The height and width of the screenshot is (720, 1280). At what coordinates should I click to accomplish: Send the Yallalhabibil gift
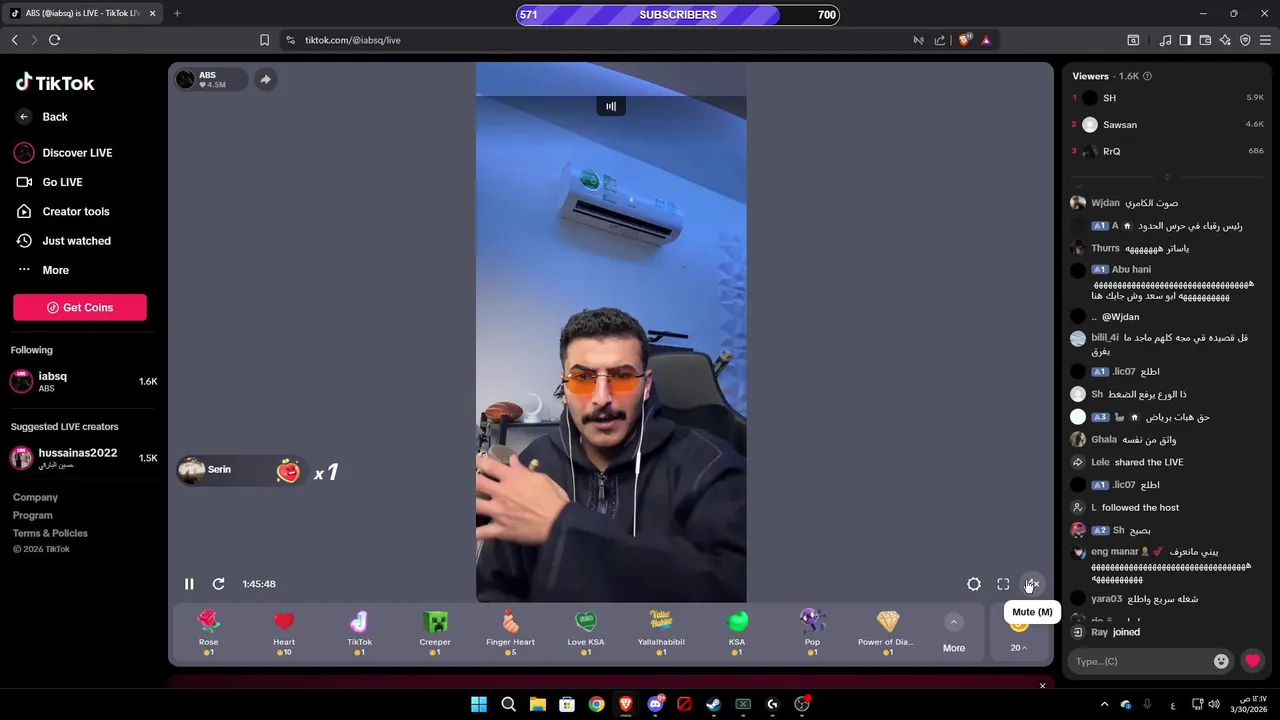click(x=661, y=633)
